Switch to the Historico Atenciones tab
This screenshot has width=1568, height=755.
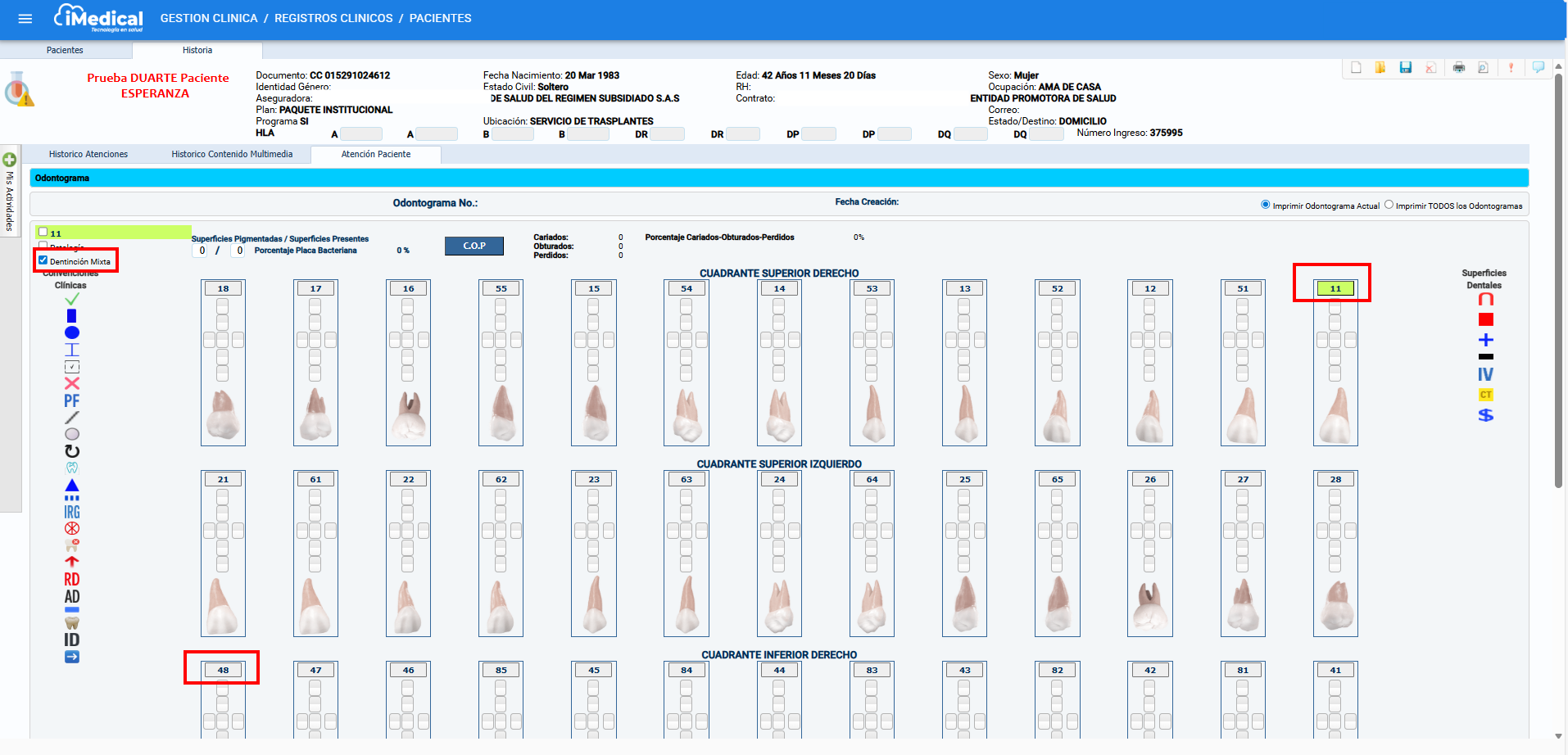coord(88,154)
